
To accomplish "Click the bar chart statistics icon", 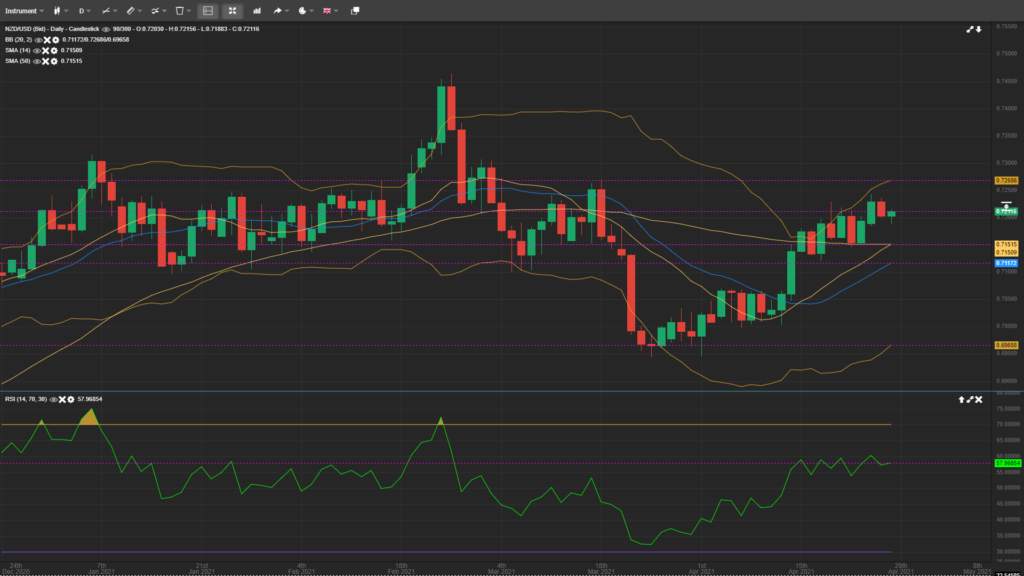I will click(257, 10).
